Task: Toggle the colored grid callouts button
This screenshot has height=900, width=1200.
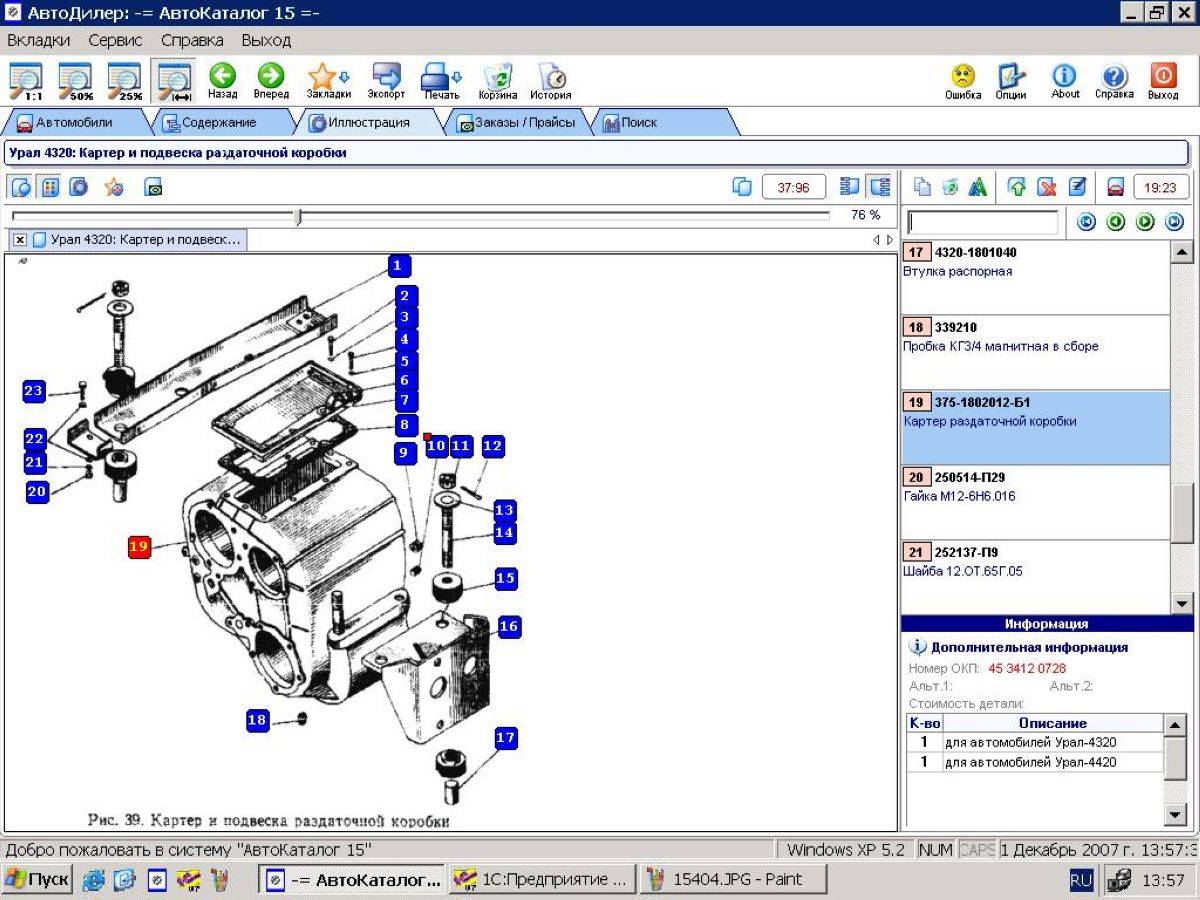Action: click(50, 187)
